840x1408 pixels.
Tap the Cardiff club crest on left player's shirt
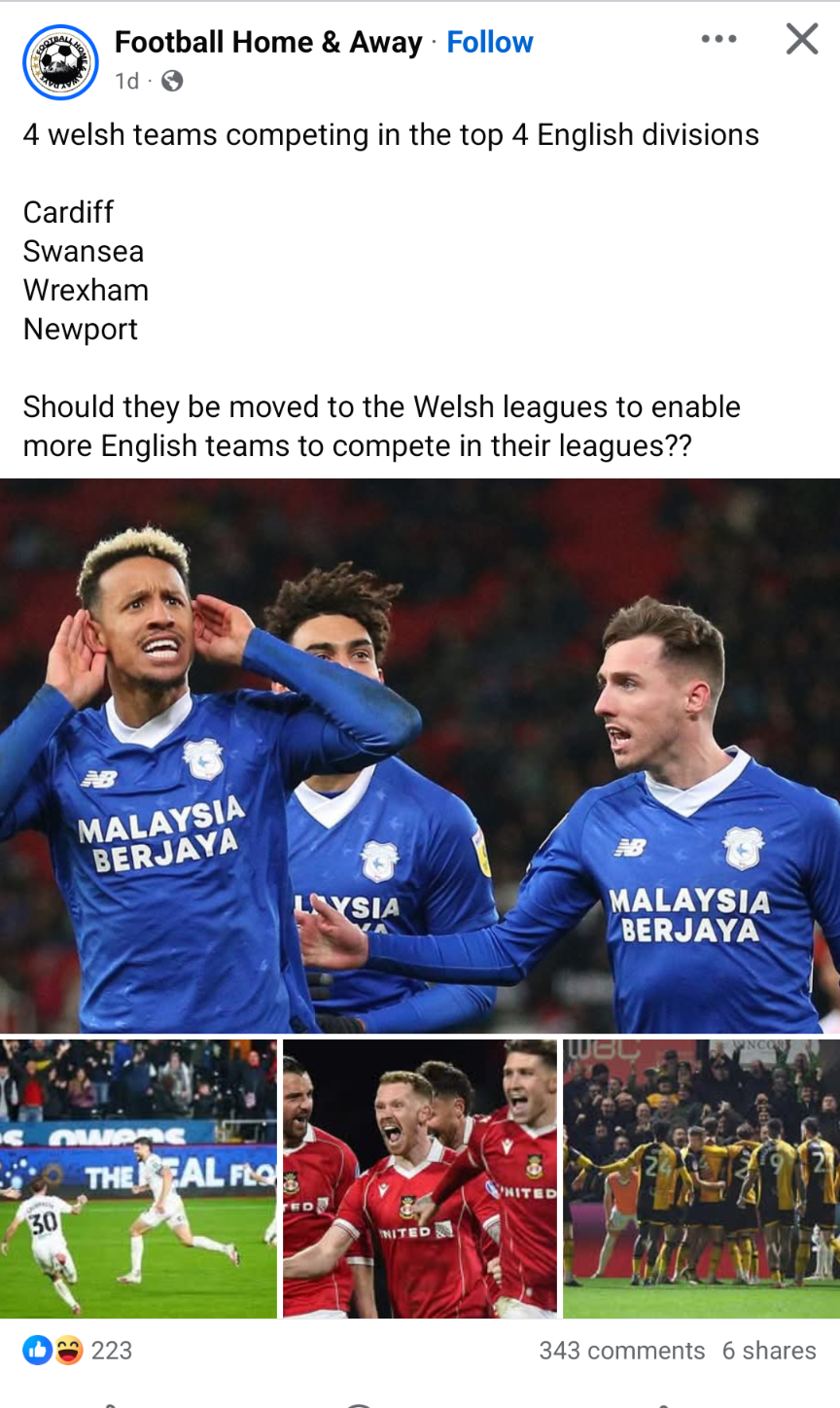203,759
